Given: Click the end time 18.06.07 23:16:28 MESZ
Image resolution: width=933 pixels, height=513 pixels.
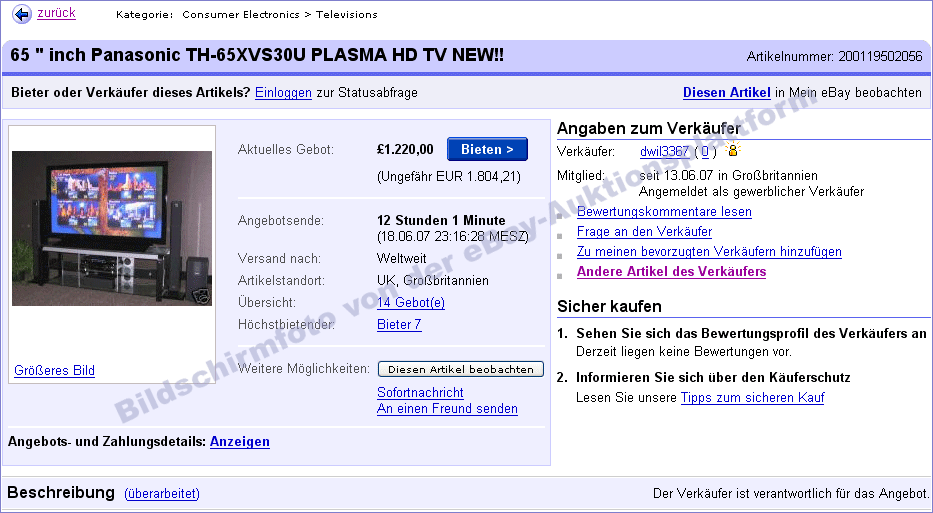Looking at the screenshot, I should (453, 237).
